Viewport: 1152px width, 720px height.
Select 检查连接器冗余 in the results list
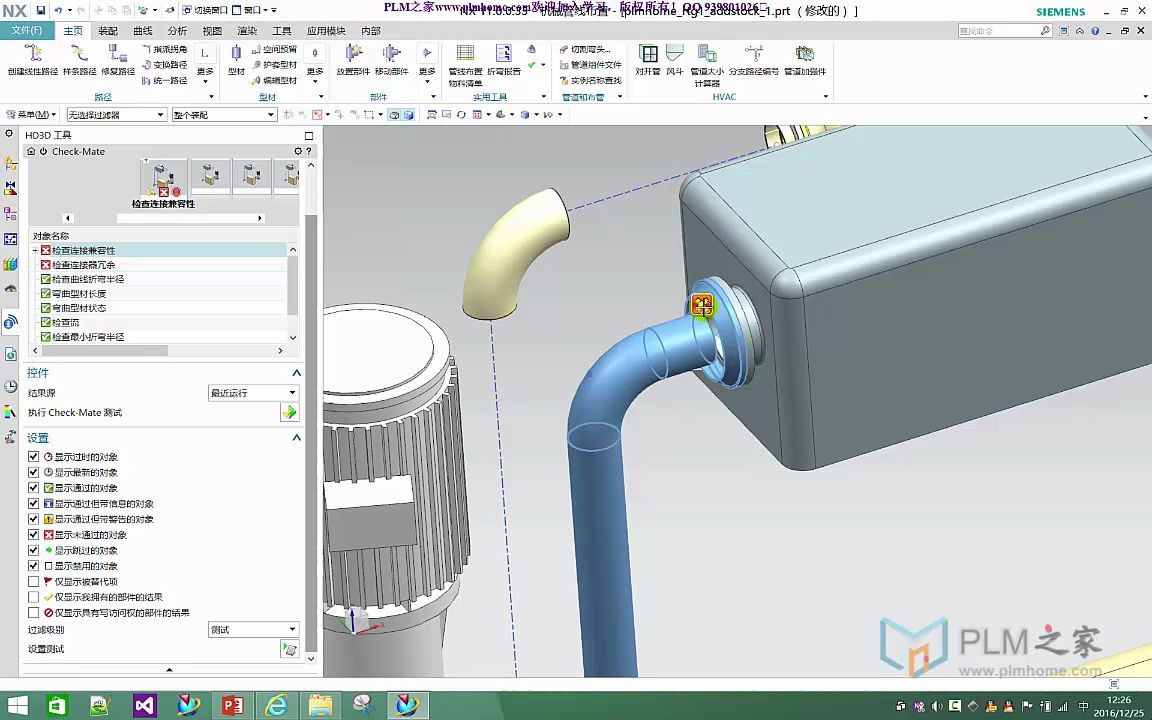point(84,265)
